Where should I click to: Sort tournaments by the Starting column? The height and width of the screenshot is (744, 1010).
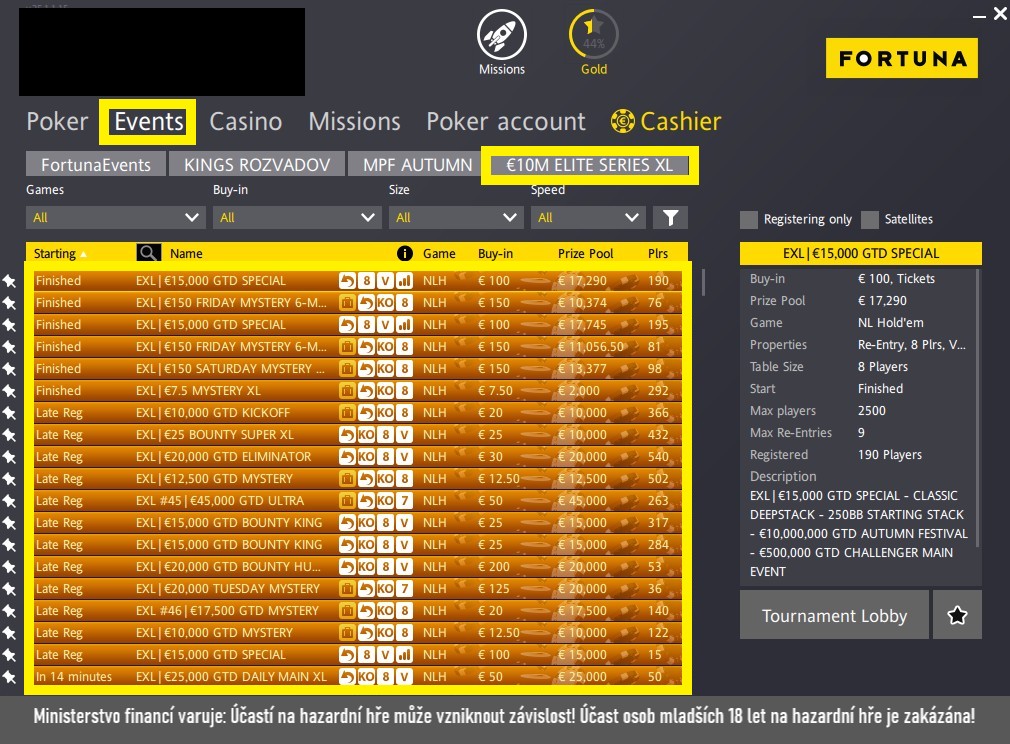click(x=60, y=253)
